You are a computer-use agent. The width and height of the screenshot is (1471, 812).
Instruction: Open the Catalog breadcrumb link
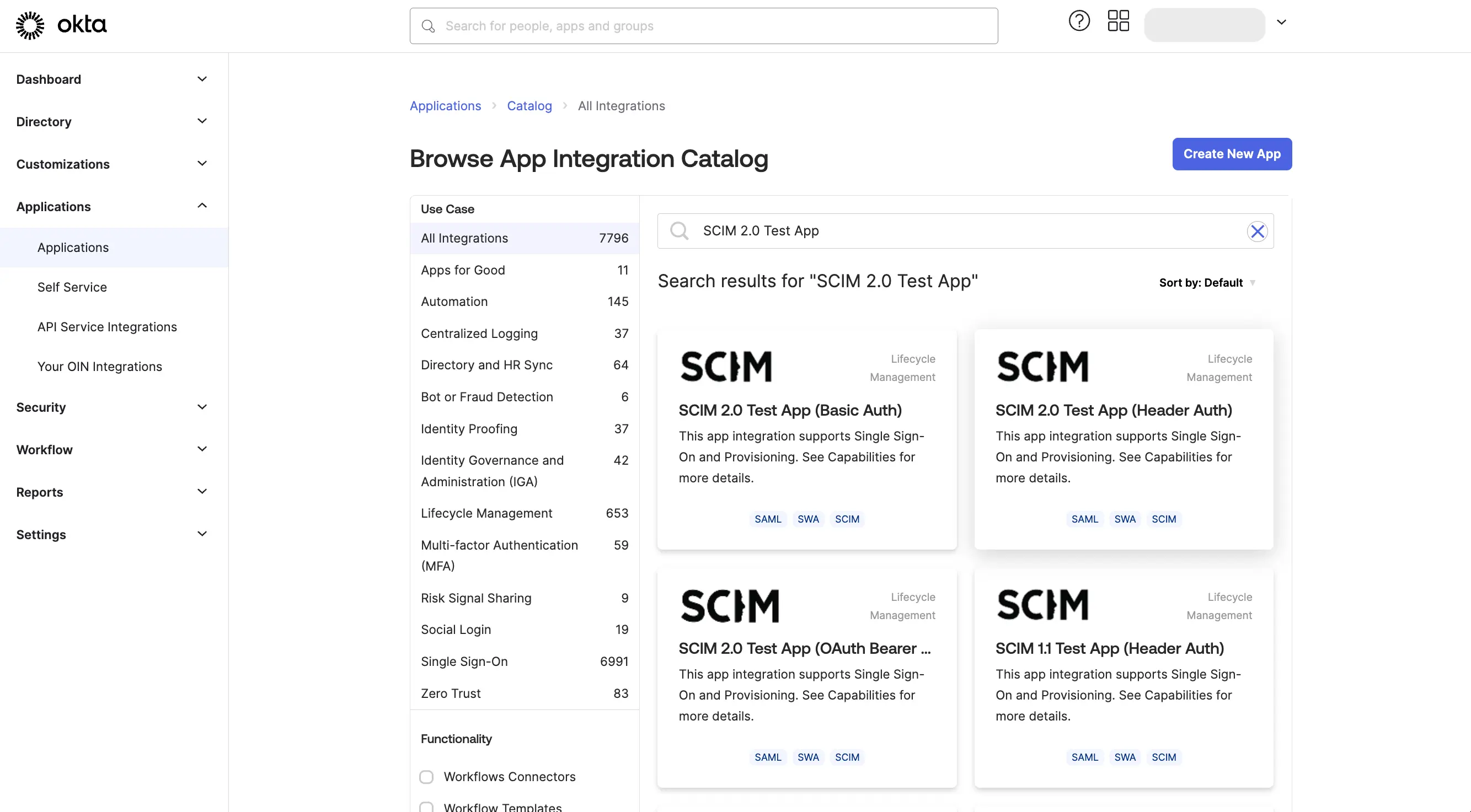point(529,106)
